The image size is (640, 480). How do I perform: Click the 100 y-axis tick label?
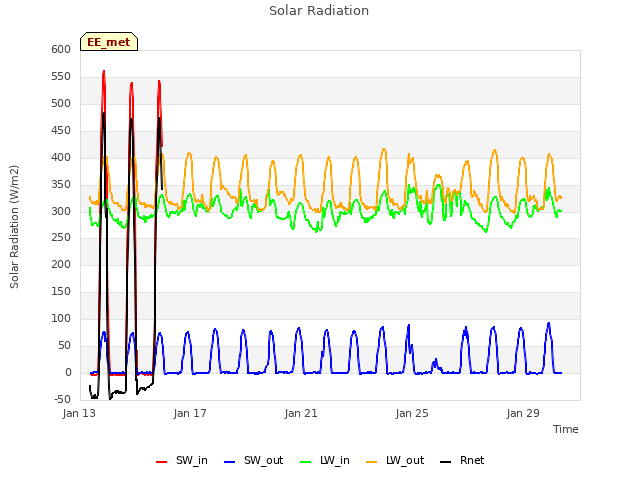(61, 318)
